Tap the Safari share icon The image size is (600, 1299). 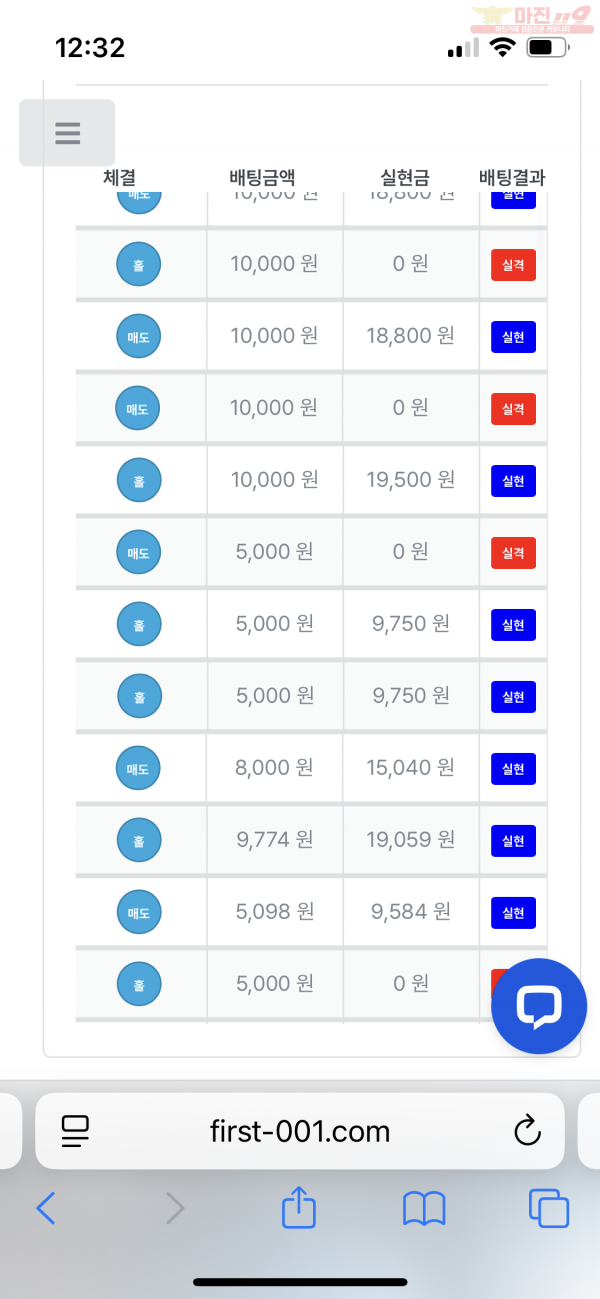[x=298, y=1208]
